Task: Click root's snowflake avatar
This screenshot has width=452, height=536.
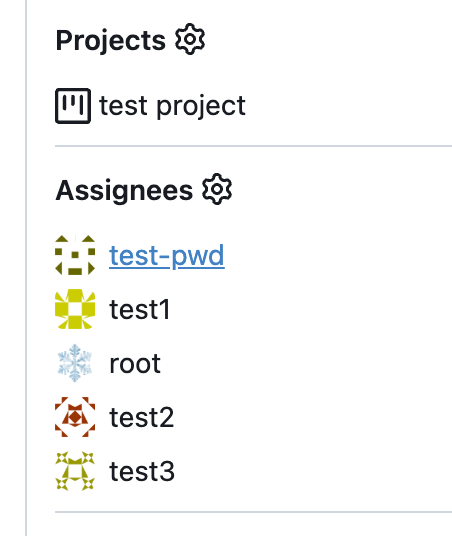Action: [75, 363]
